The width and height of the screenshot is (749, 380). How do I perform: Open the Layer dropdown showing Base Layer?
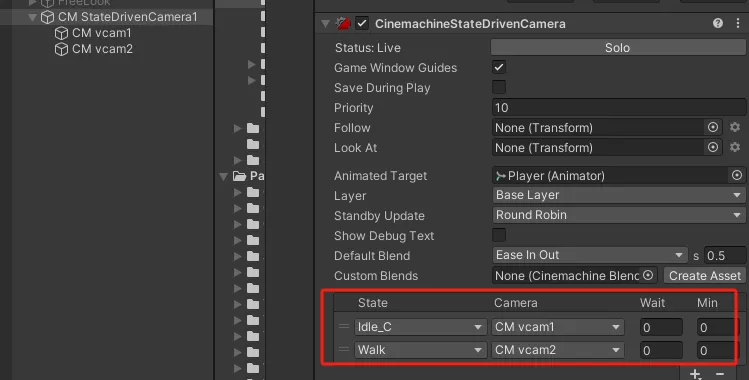[x=619, y=195]
